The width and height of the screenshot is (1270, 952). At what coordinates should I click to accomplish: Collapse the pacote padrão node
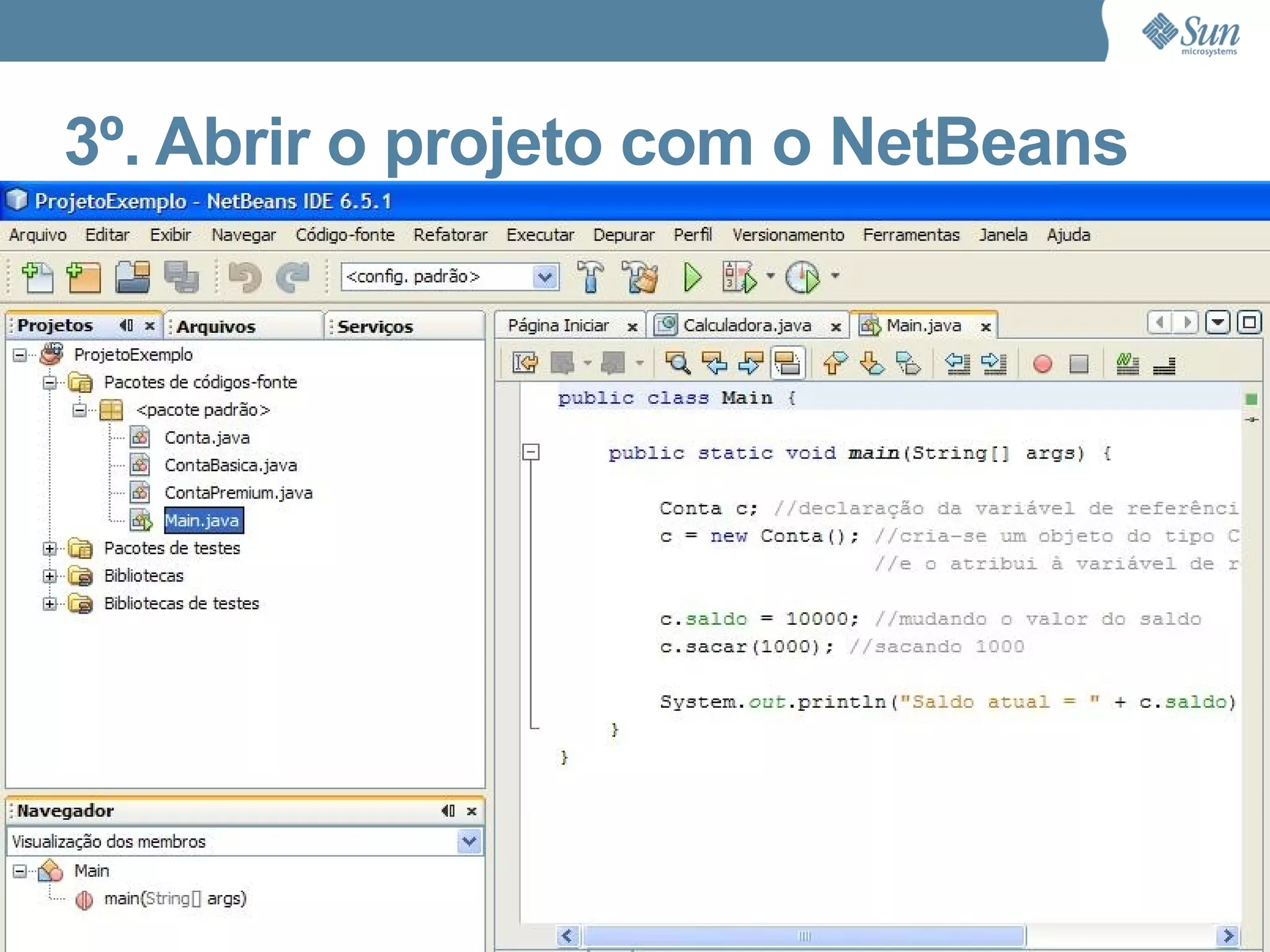click(x=79, y=410)
